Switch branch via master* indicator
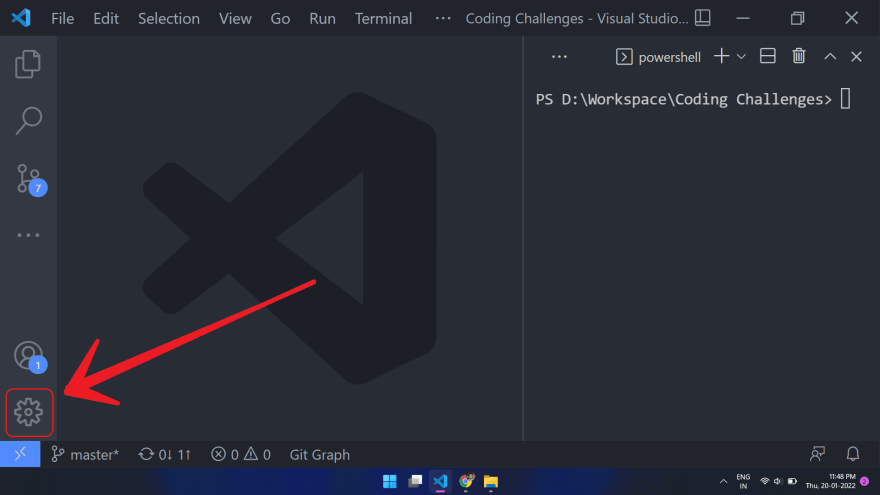Screen dimensions: 880x495 [85, 455]
